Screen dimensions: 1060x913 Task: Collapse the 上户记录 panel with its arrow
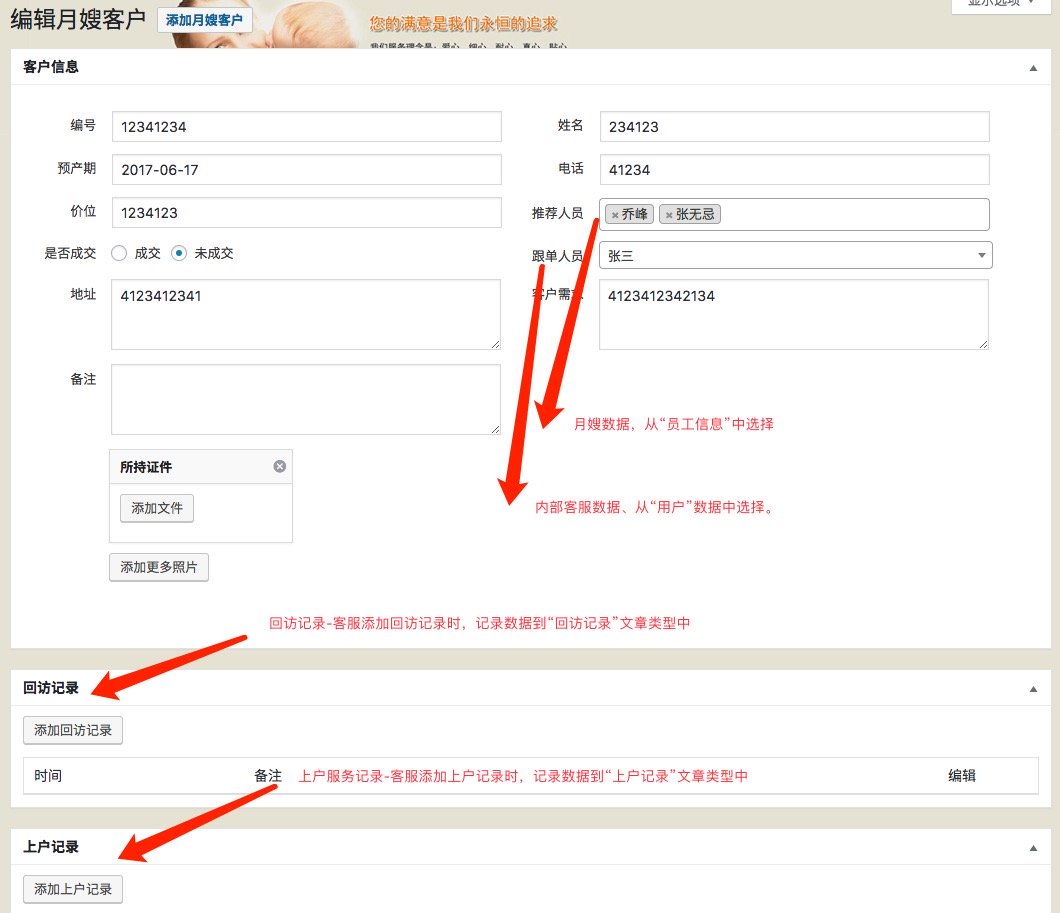coord(1033,846)
